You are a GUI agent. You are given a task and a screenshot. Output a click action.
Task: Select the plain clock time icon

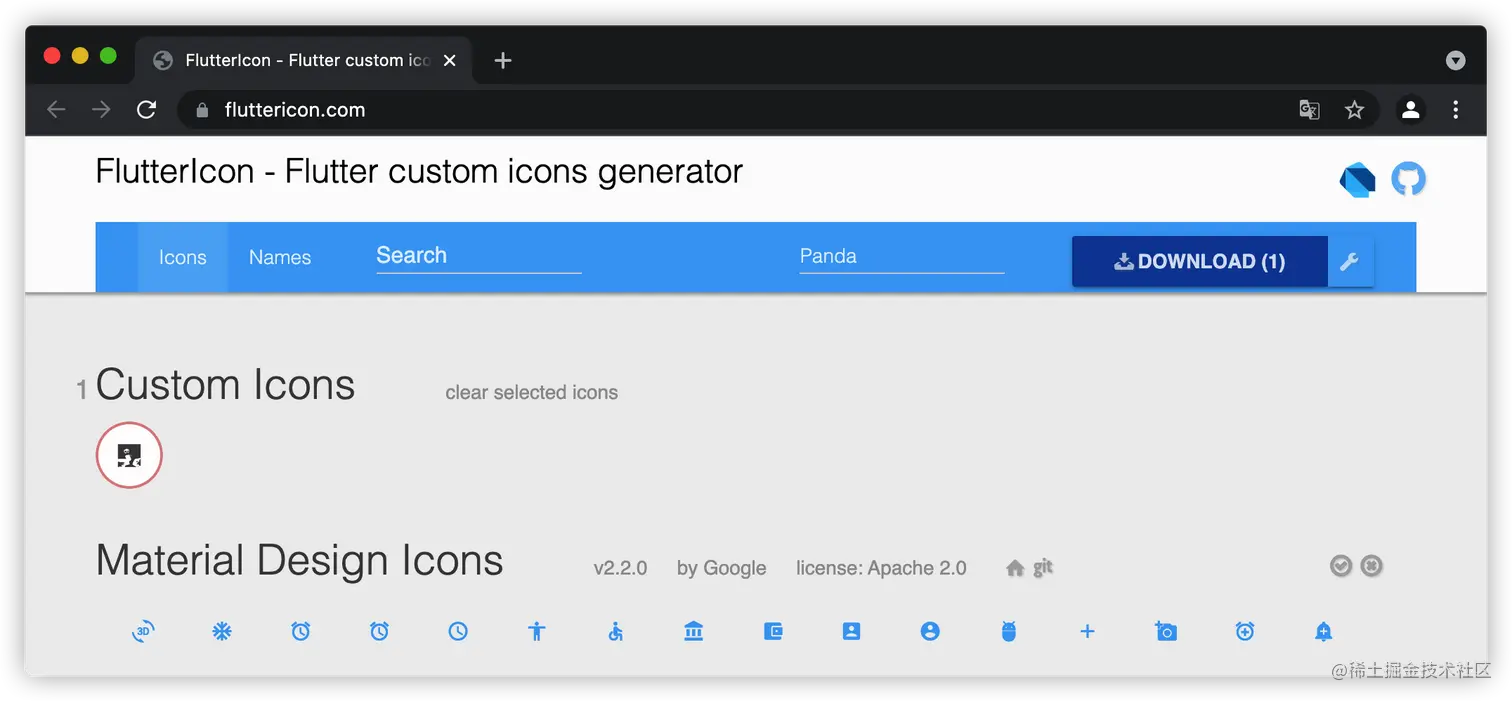(x=458, y=631)
